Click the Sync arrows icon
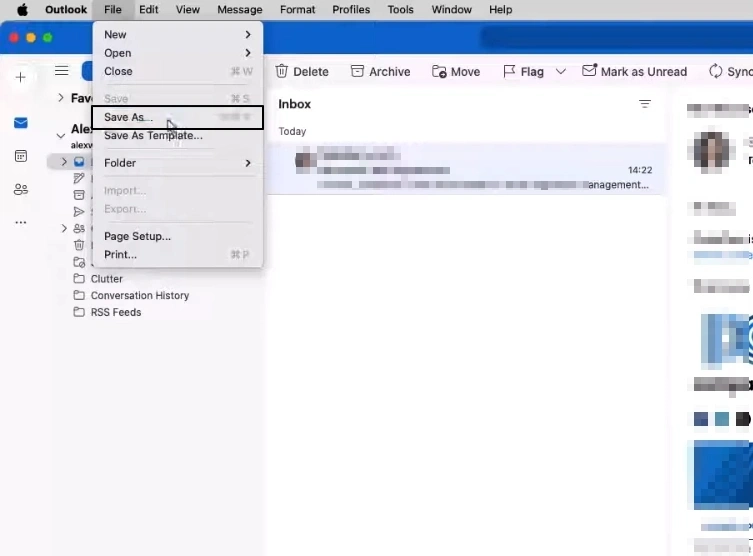The image size is (753, 556). [x=716, y=71]
